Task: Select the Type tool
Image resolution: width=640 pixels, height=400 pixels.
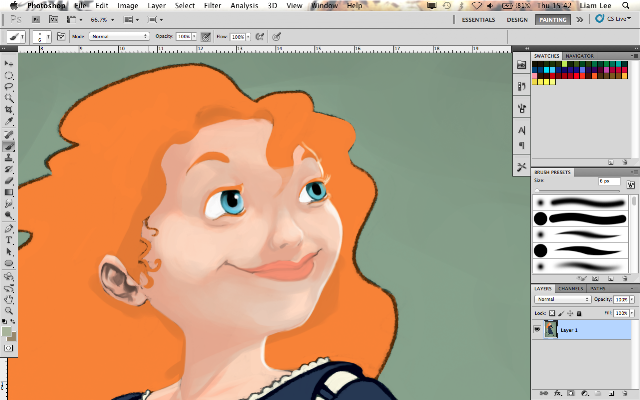Action: click(x=9, y=240)
